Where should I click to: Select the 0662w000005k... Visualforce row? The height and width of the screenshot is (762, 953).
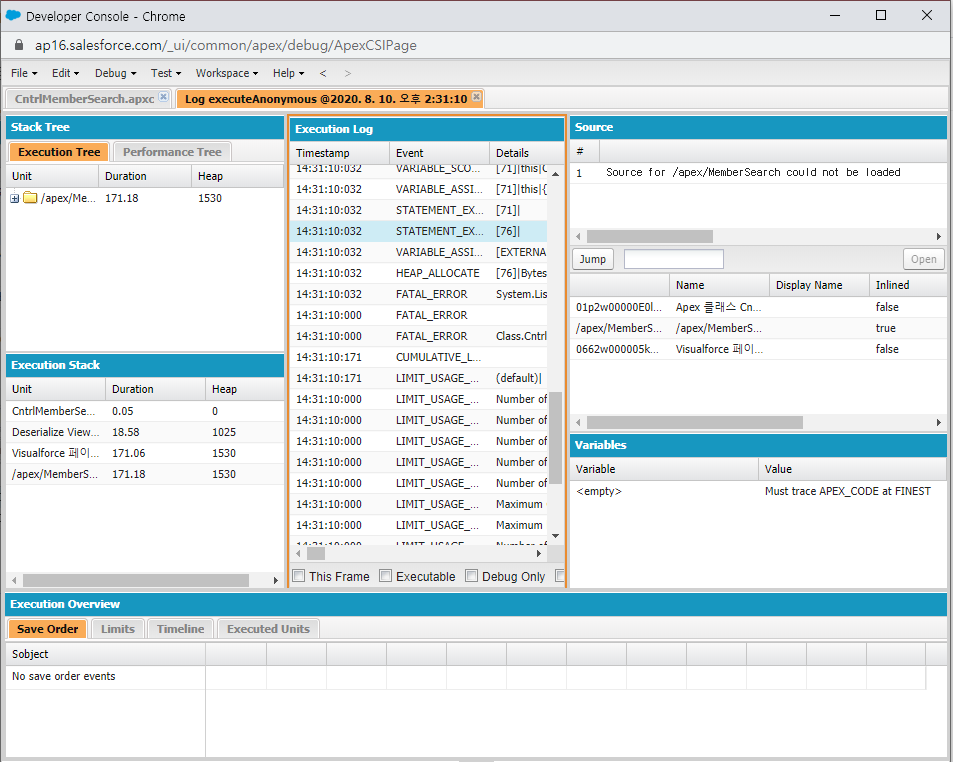point(758,349)
